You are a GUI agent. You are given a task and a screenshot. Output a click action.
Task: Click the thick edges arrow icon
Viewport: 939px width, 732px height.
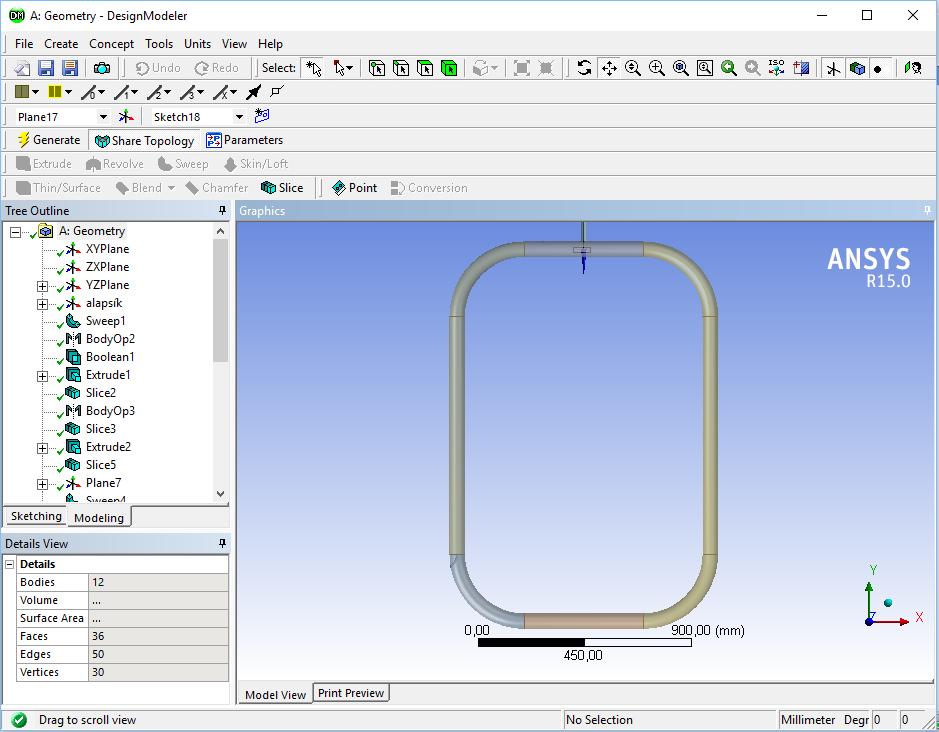click(254, 92)
